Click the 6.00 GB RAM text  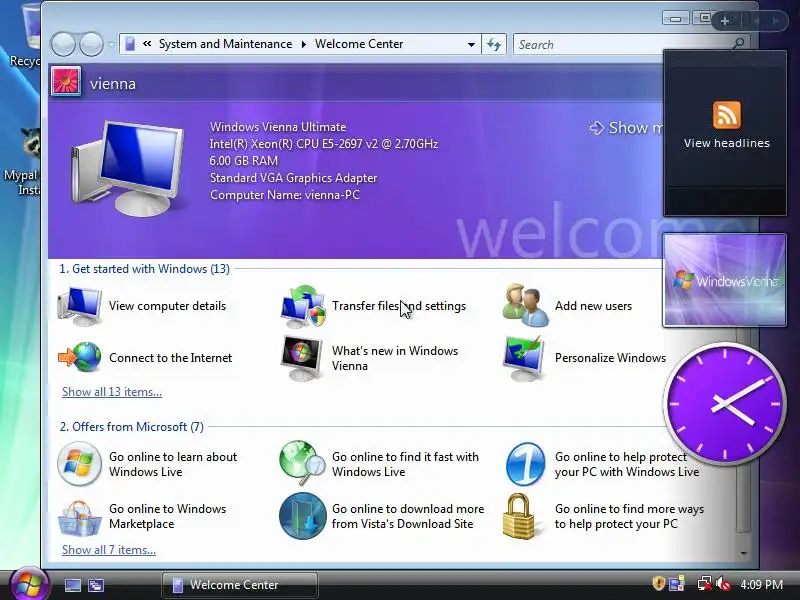click(244, 161)
